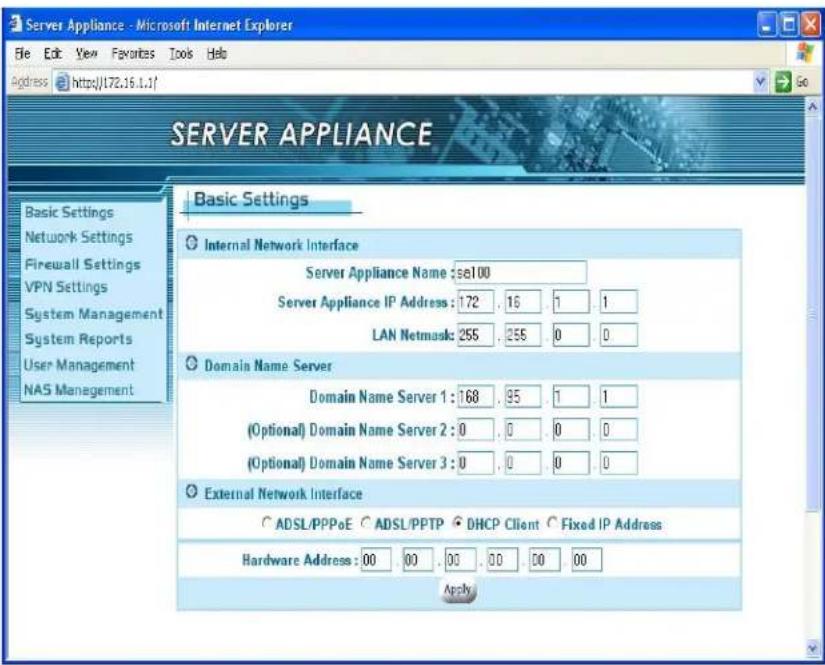
Task: Open Firewall Settings in sidebar
Action: click(x=83, y=264)
